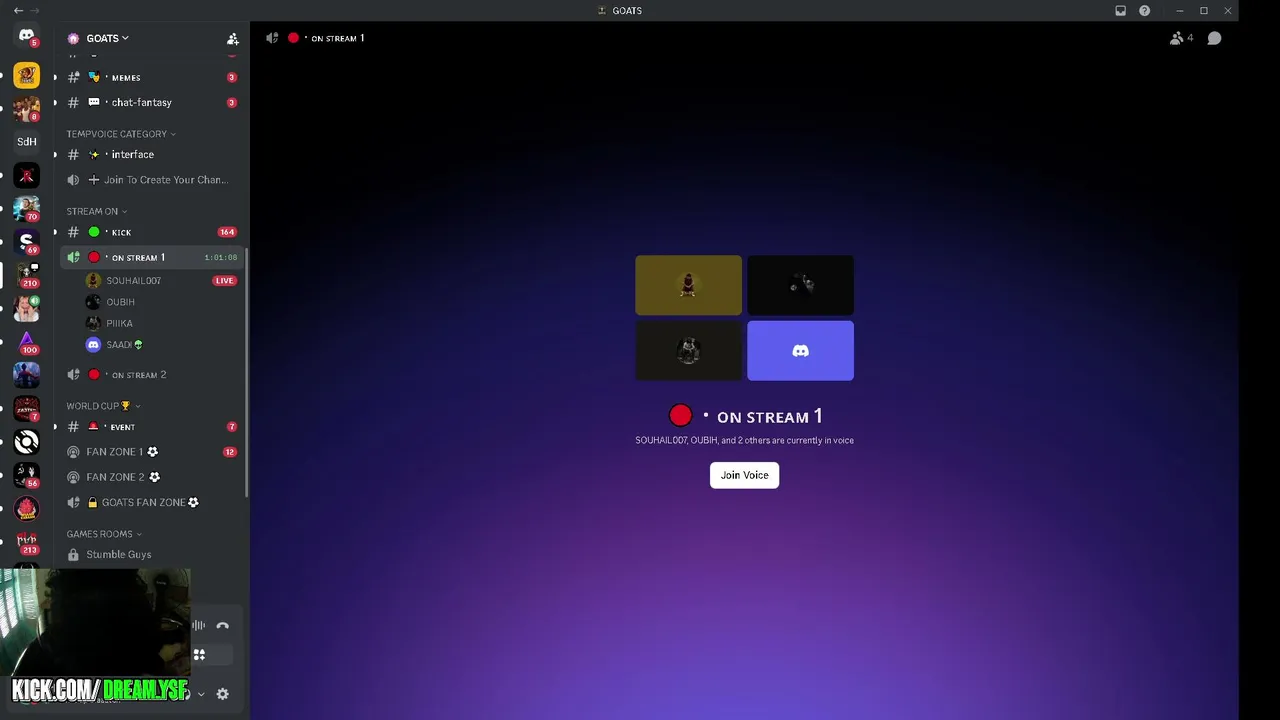Expand threads arrow beside EVENT channel
The height and width of the screenshot is (720, 1280).
click(56, 427)
